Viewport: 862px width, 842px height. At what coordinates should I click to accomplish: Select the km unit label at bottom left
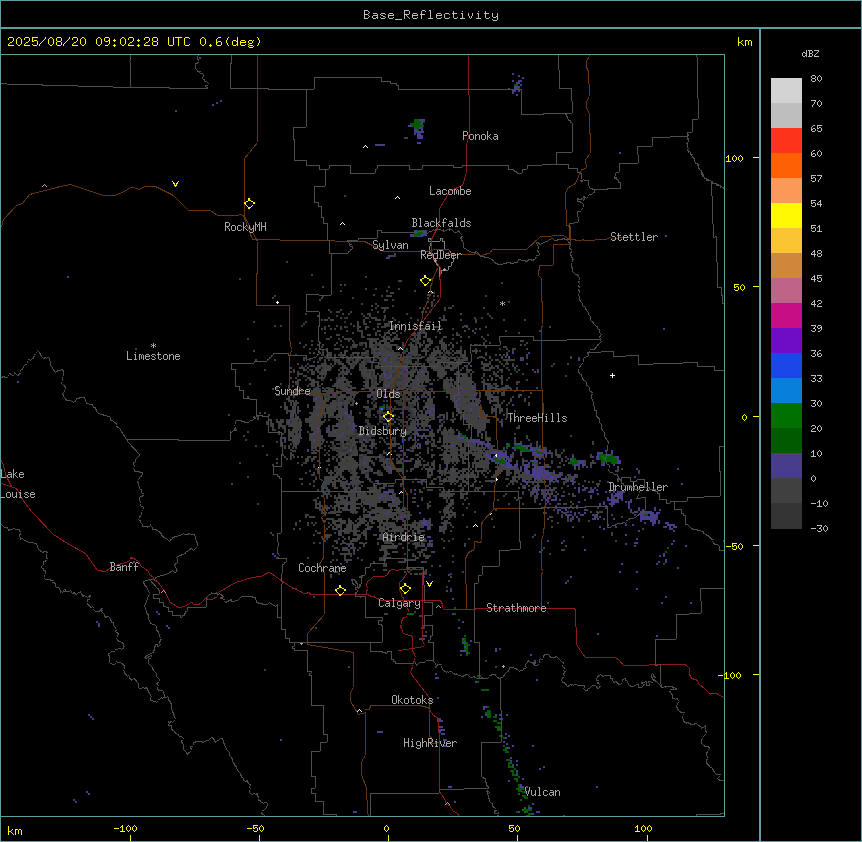[15, 831]
